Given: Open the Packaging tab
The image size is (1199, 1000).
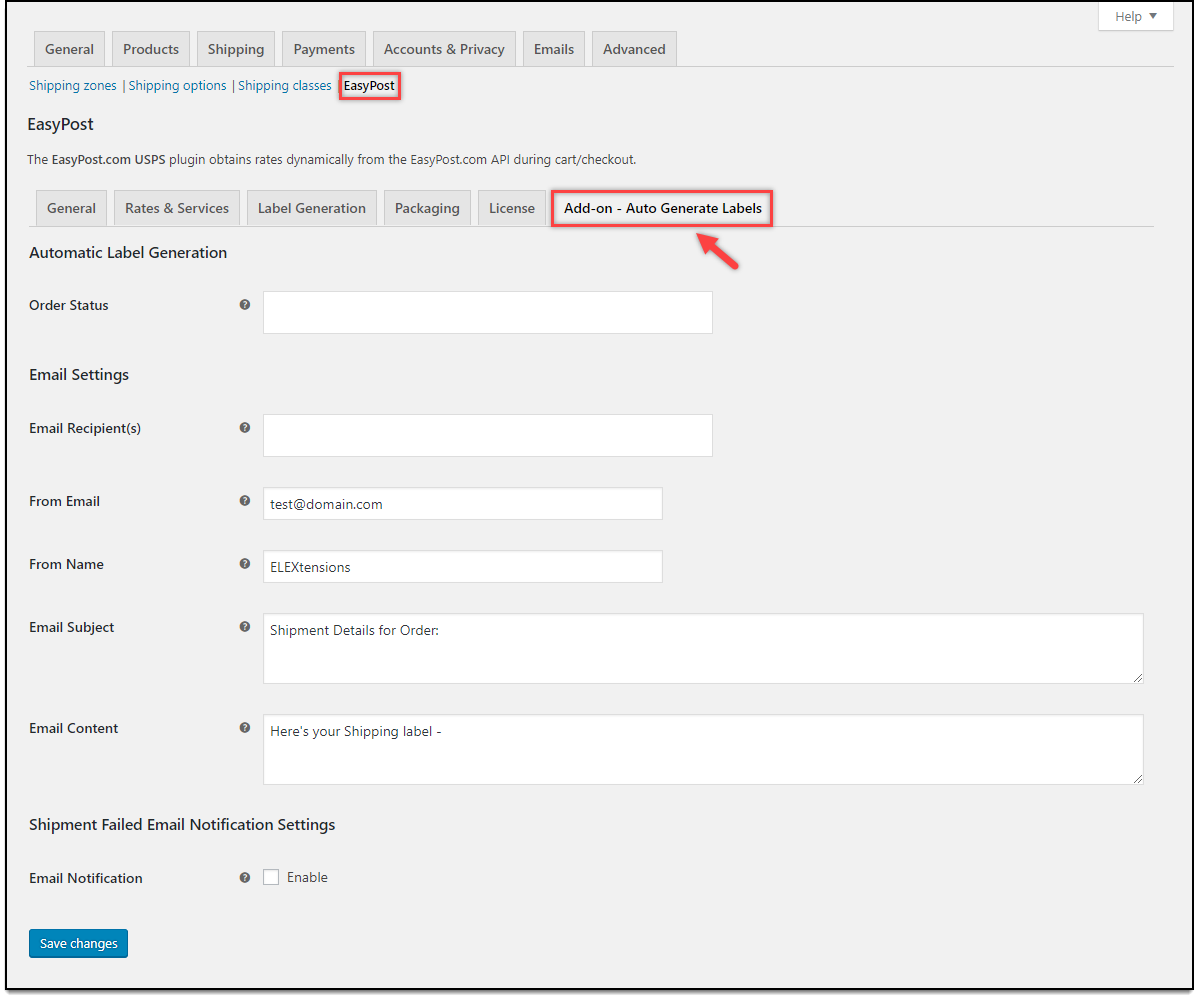Looking at the screenshot, I should coord(427,208).
